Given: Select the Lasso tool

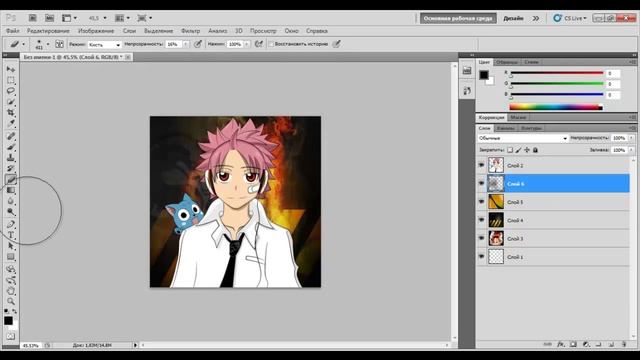Looking at the screenshot, I should pos(11,91).
